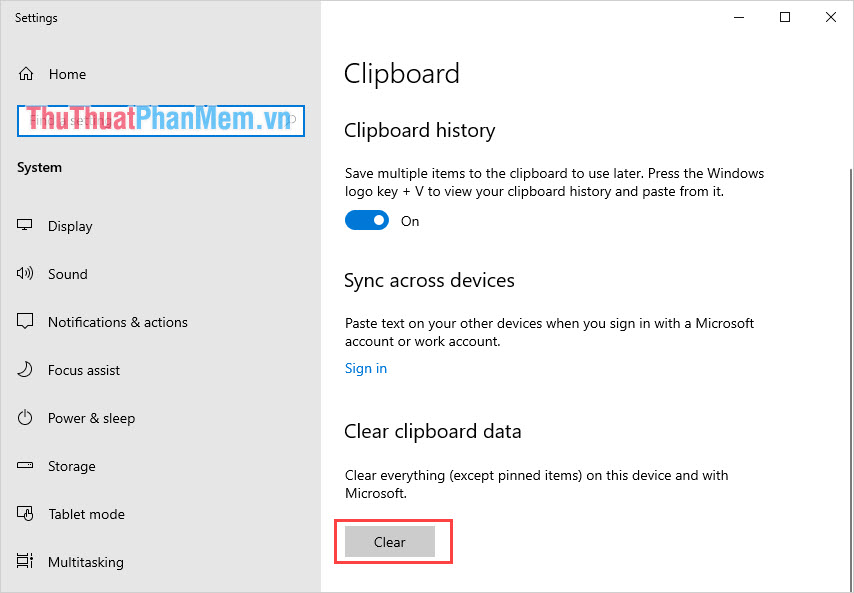
Task: Click the Sound speaker icon
Action: point(24,274)
